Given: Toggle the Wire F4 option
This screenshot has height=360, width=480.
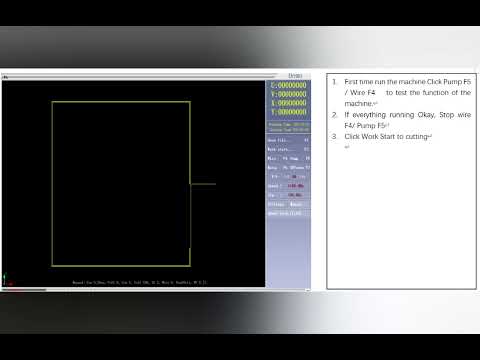Looking at the screenshot, I should click(277, 158).
